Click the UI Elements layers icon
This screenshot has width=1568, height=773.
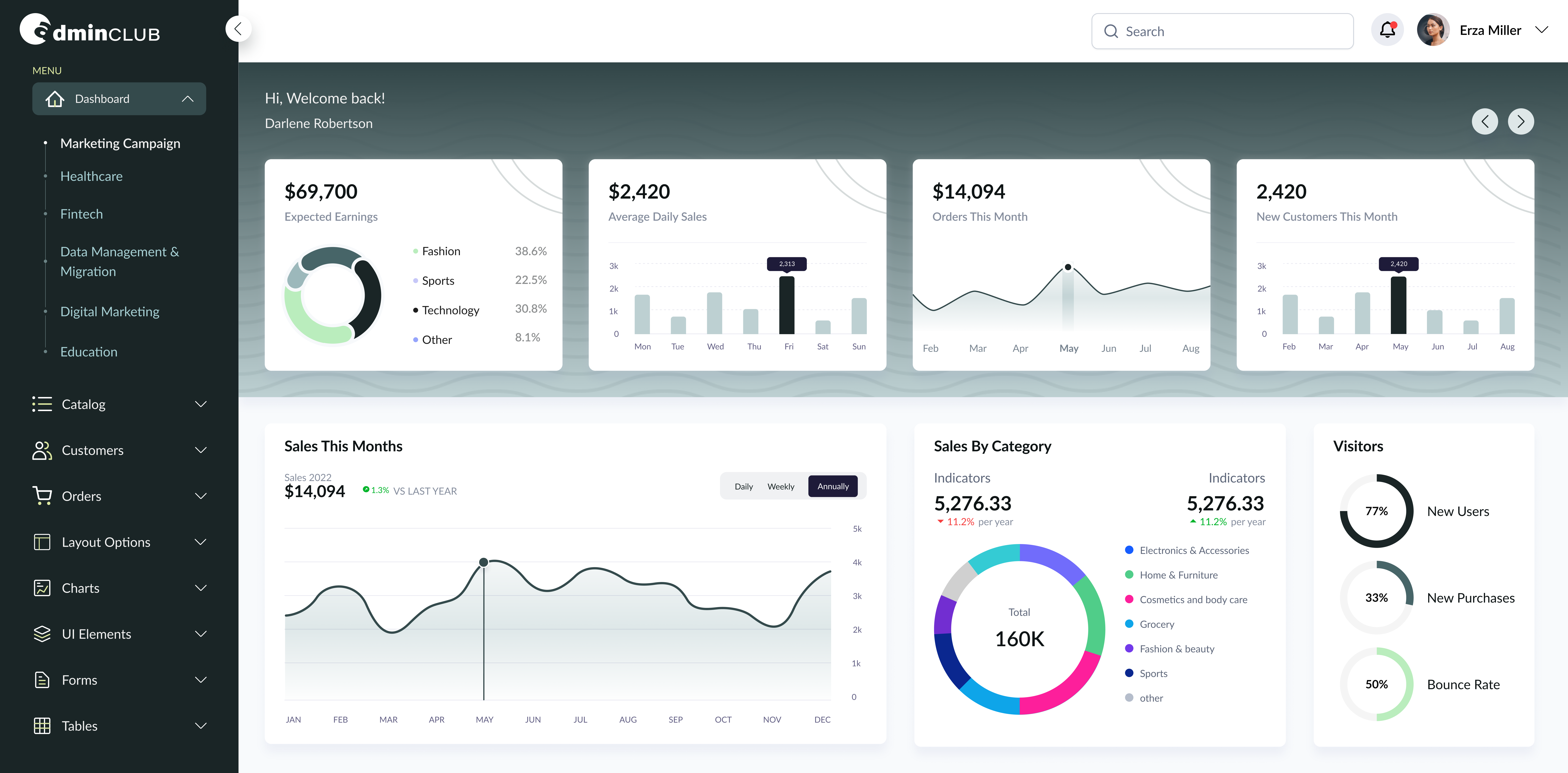pos(42,634)
